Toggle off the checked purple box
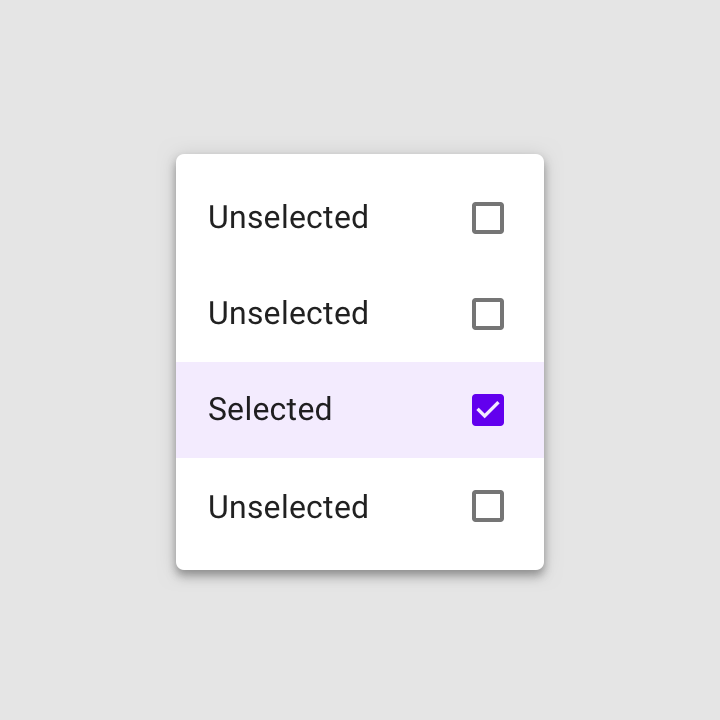720x720 pixels. (488, 410)
